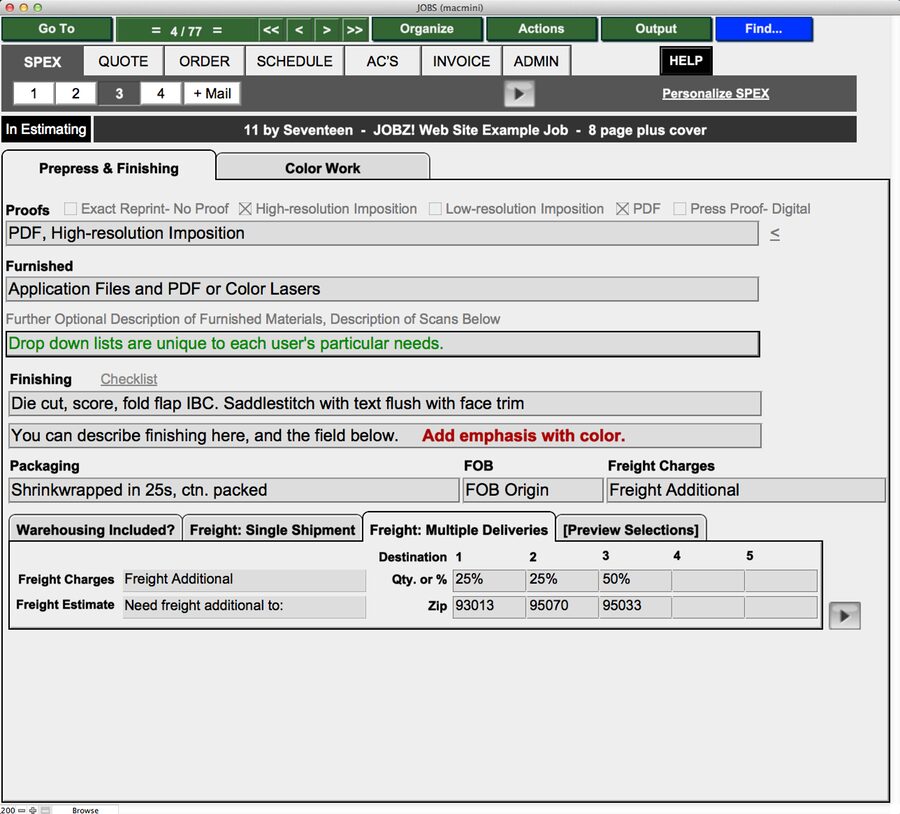
Task: Jump to the last record with the double-arrow icon
Action: (x=354, y=29)
